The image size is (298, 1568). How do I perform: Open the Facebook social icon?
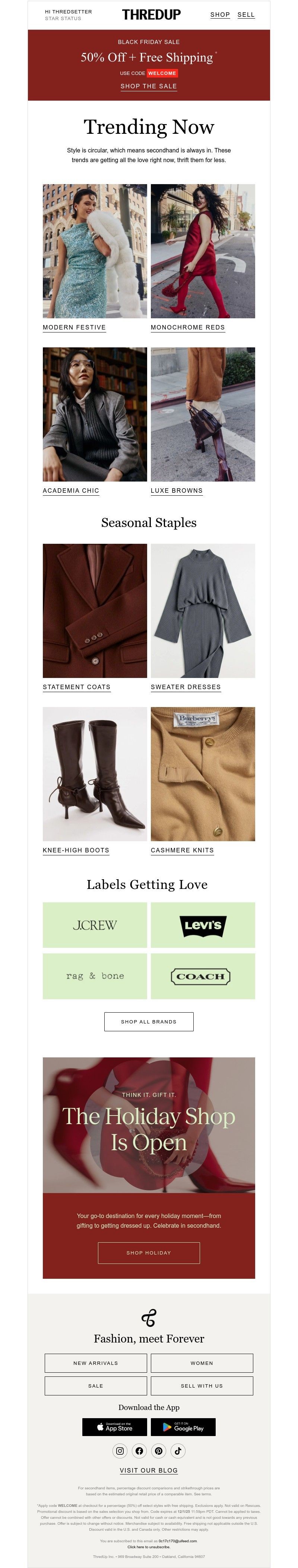tap(139, 1451)
